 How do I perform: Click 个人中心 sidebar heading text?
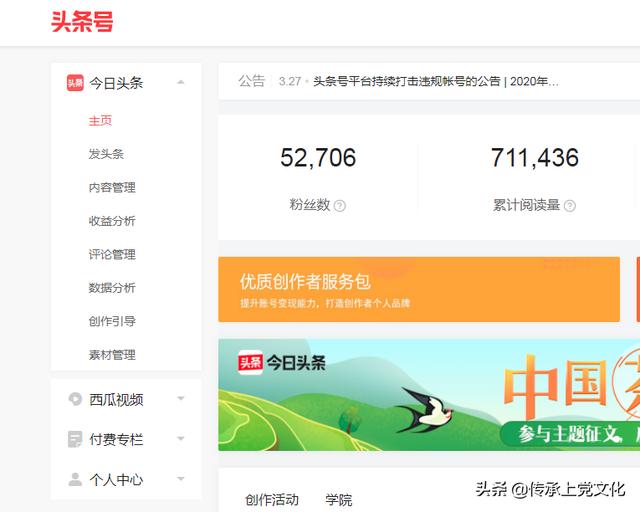[x=116, y=480]
